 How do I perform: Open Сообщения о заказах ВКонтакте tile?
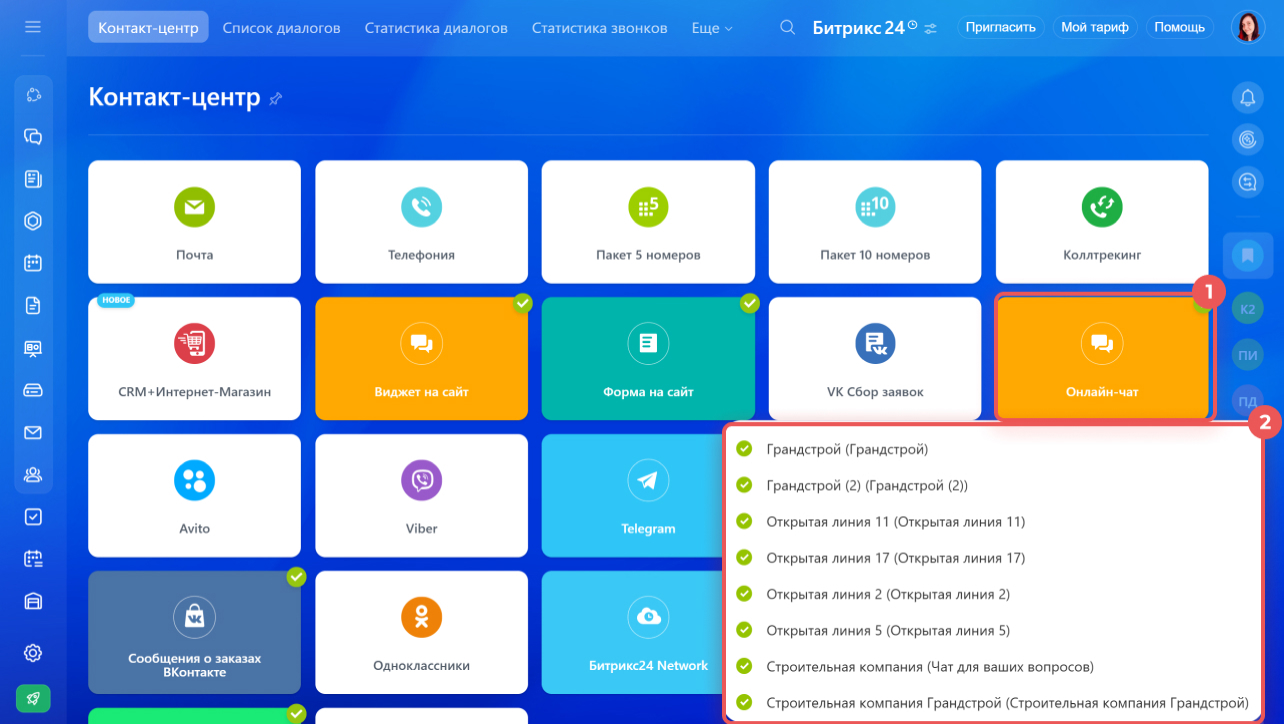[x=194, y=632]
